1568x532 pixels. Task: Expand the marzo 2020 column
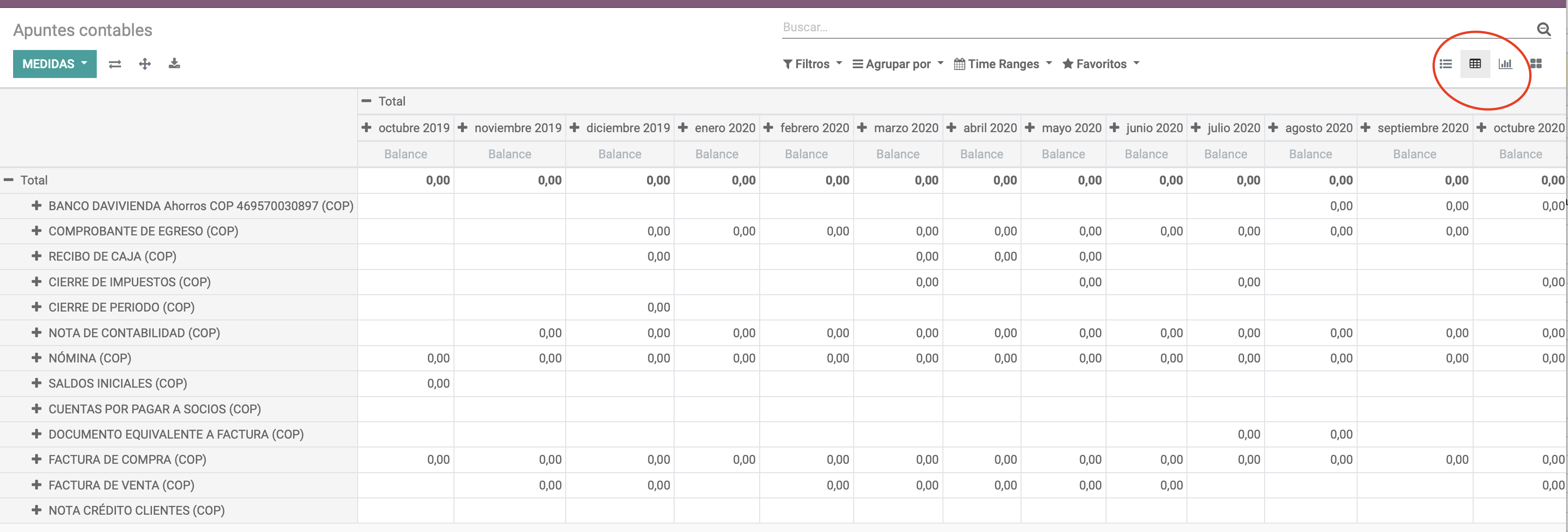pyautogui.click(x=862, y=128)
